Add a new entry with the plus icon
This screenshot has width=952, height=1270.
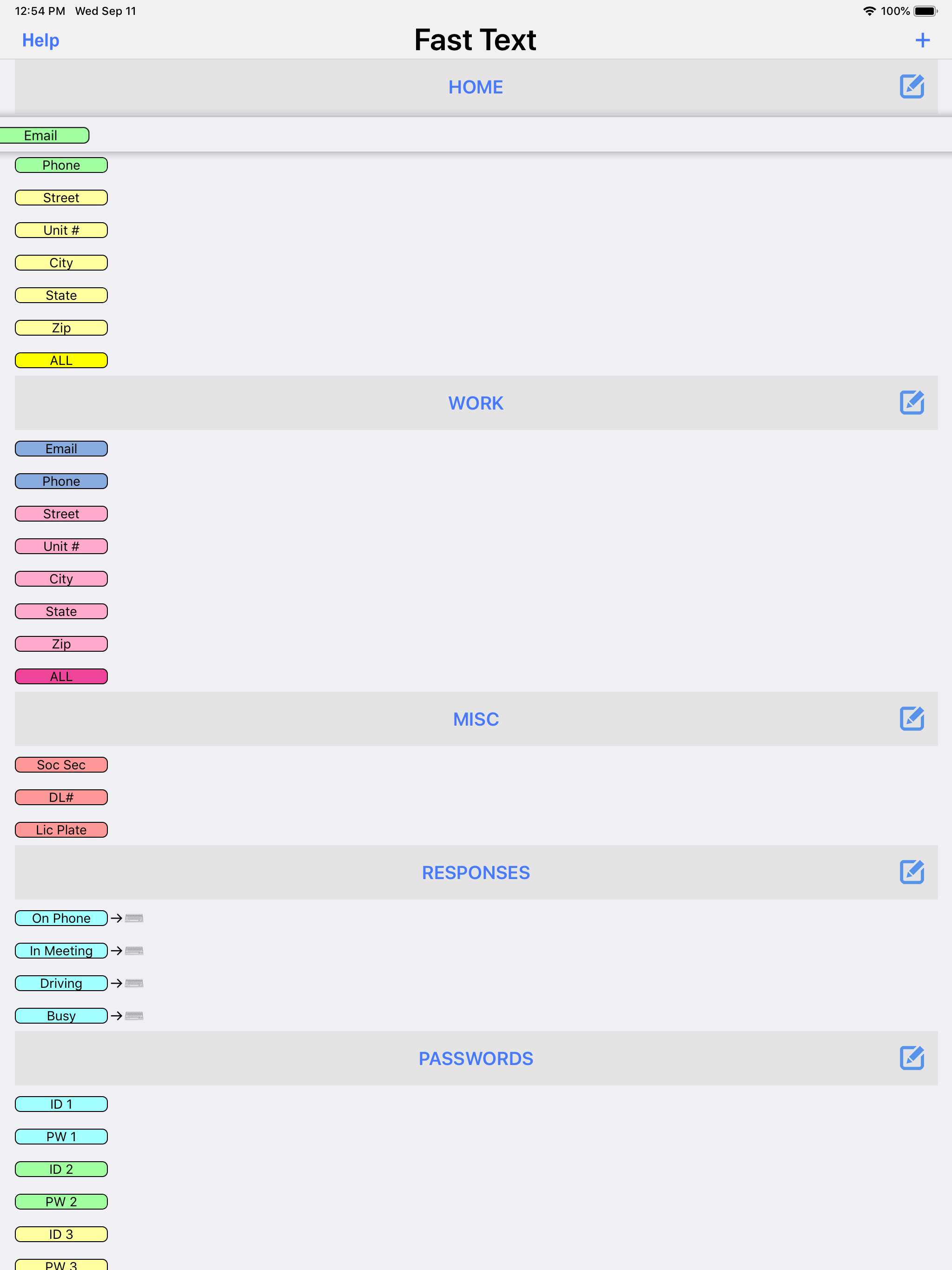(922, 40)
